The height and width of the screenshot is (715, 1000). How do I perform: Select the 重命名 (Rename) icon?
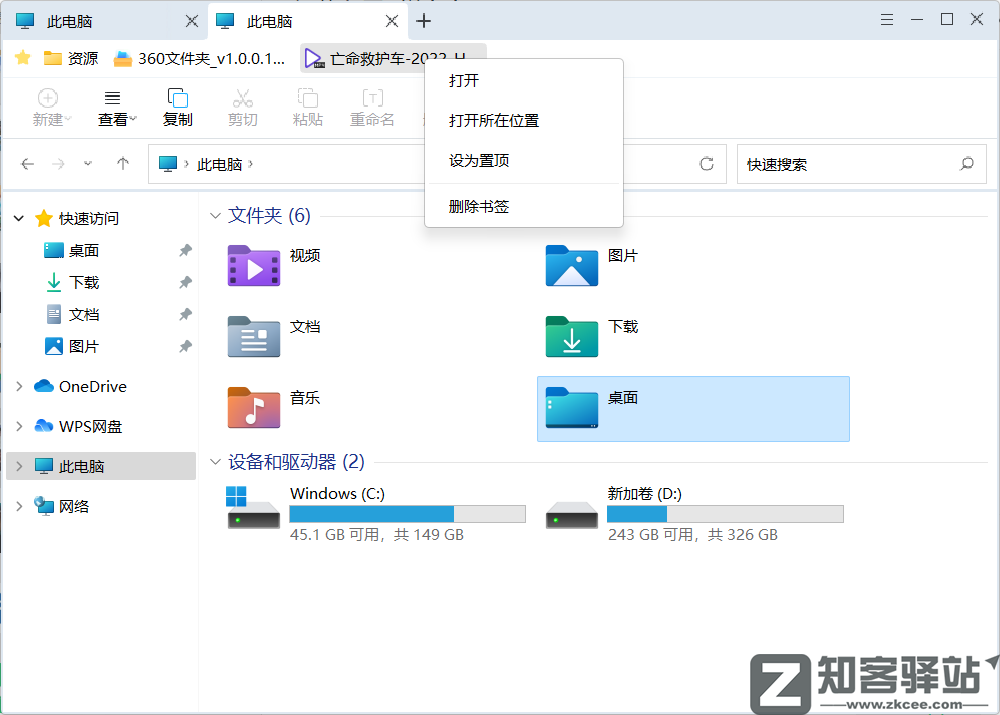coord(372,107)
